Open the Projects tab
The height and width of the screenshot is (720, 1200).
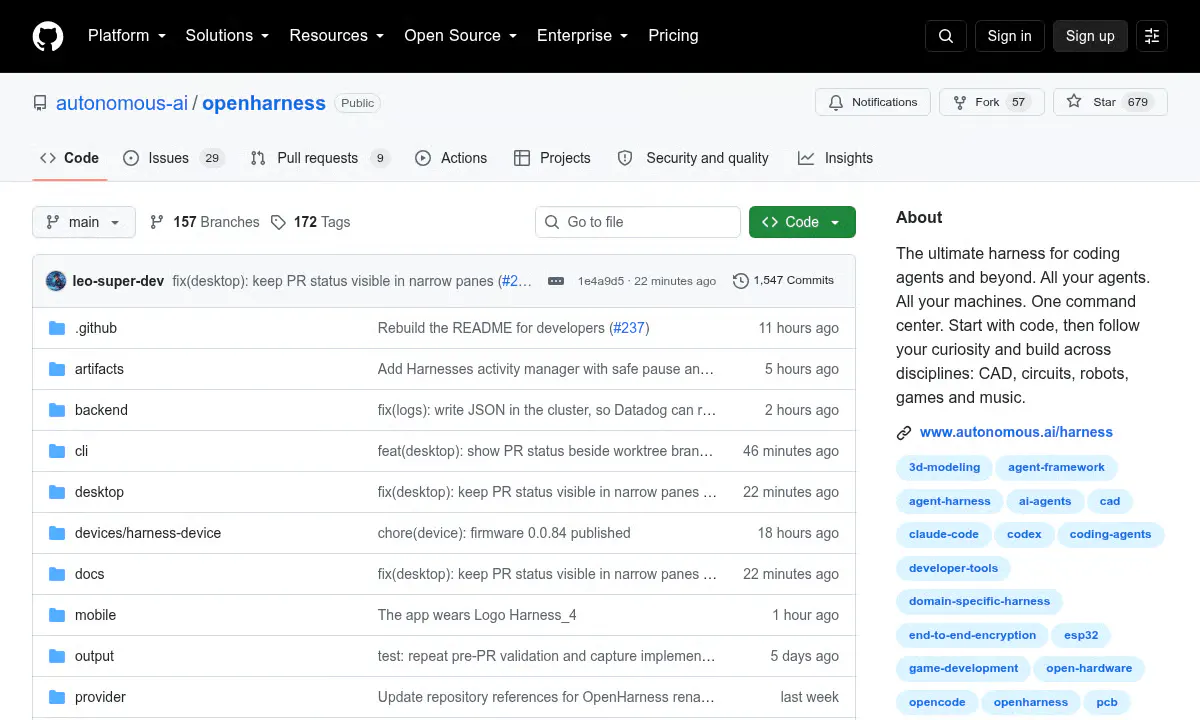coord(552,158)
